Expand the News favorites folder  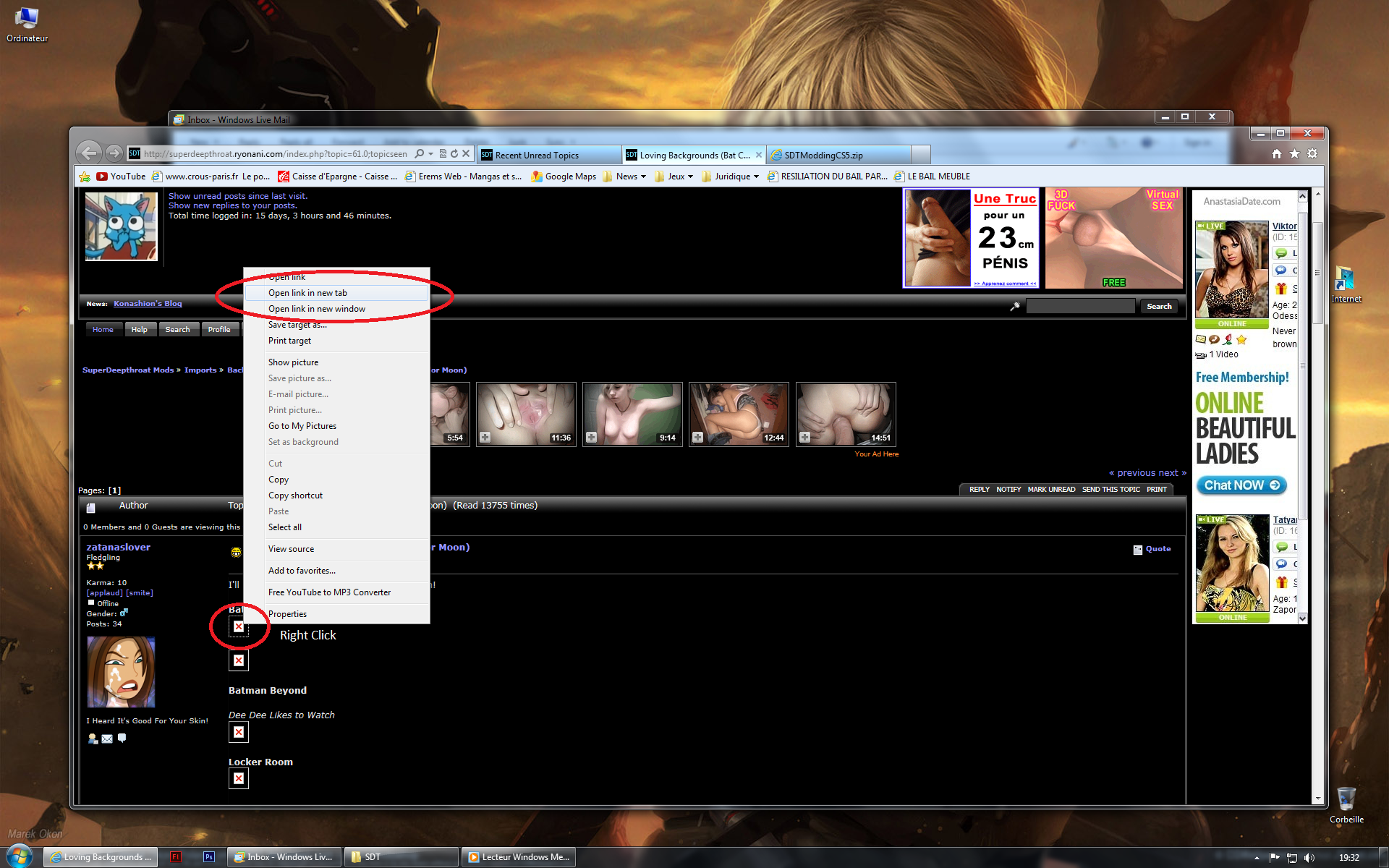pyautogui.click(x=626, y=176)
